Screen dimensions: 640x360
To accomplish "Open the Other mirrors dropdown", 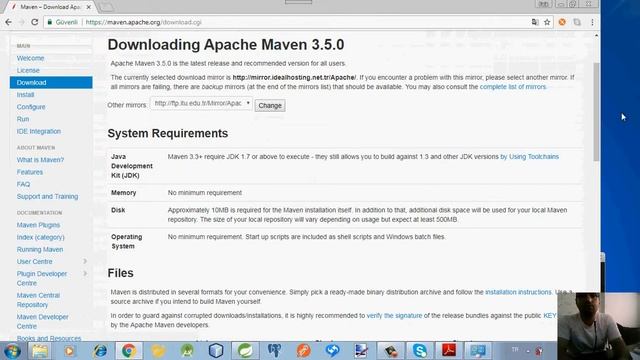I will tap(201, 104).
